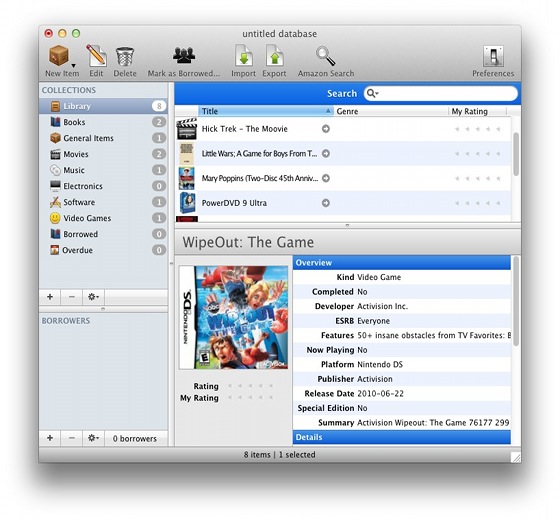Sort list by Genre column header
The width and height of the screenshot is (560, 520).
(x=391, y=111)
